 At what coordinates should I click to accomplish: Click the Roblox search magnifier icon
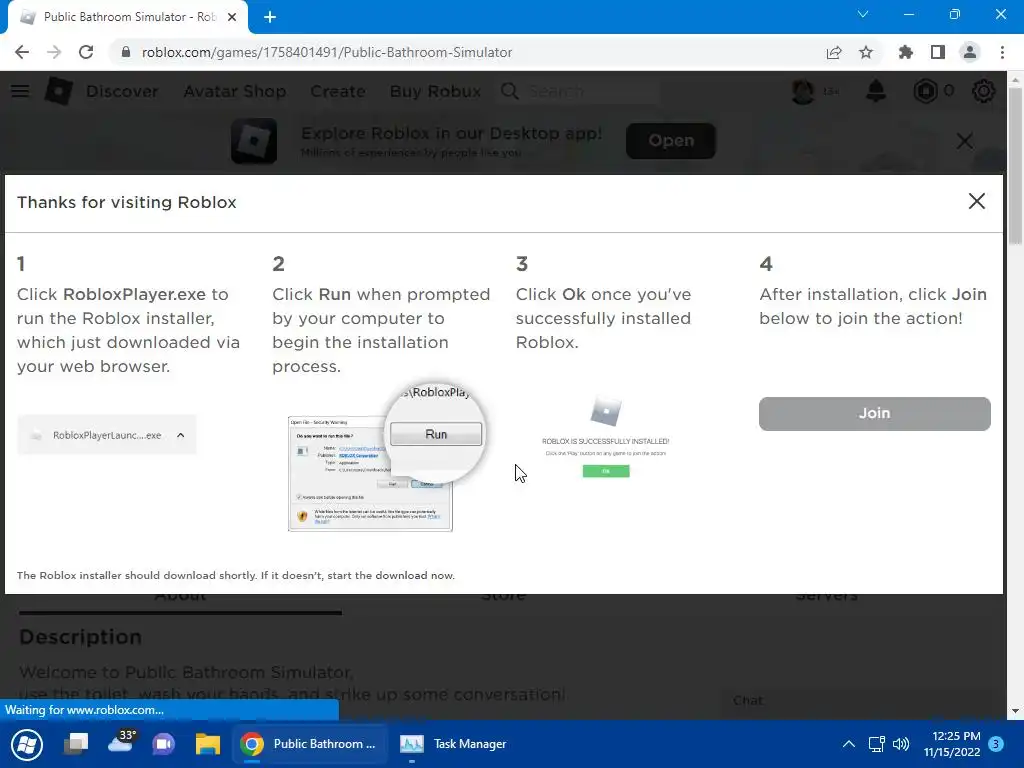click(x=509, y=91)
